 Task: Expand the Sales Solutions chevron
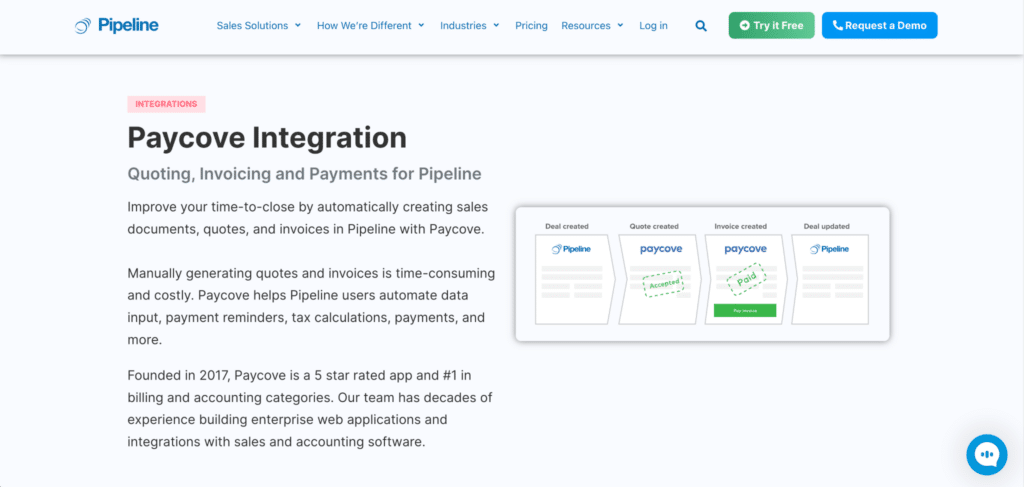[298, 25]
